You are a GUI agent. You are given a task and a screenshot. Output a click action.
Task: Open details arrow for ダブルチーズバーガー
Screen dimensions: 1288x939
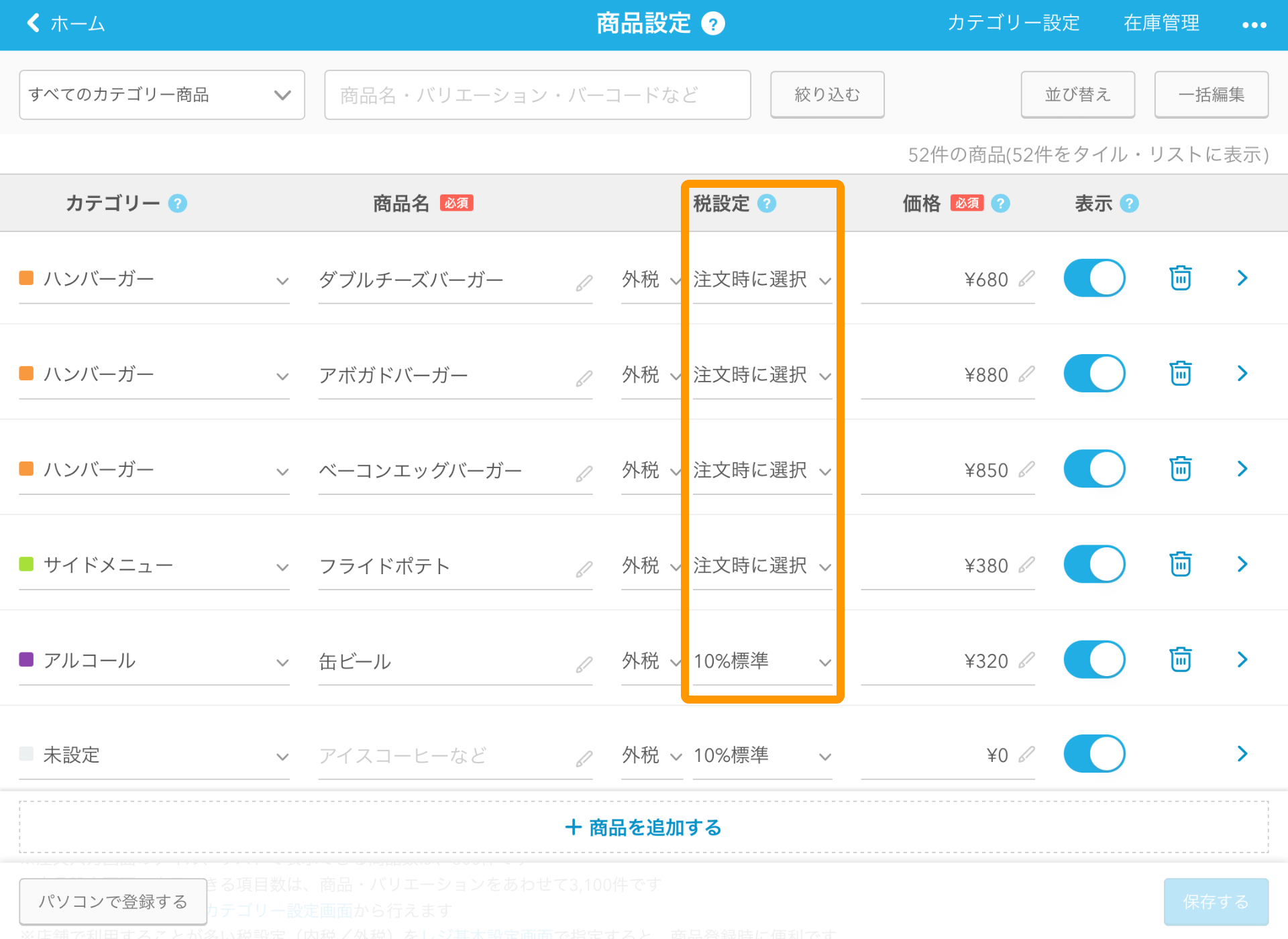click(1242, 278)
